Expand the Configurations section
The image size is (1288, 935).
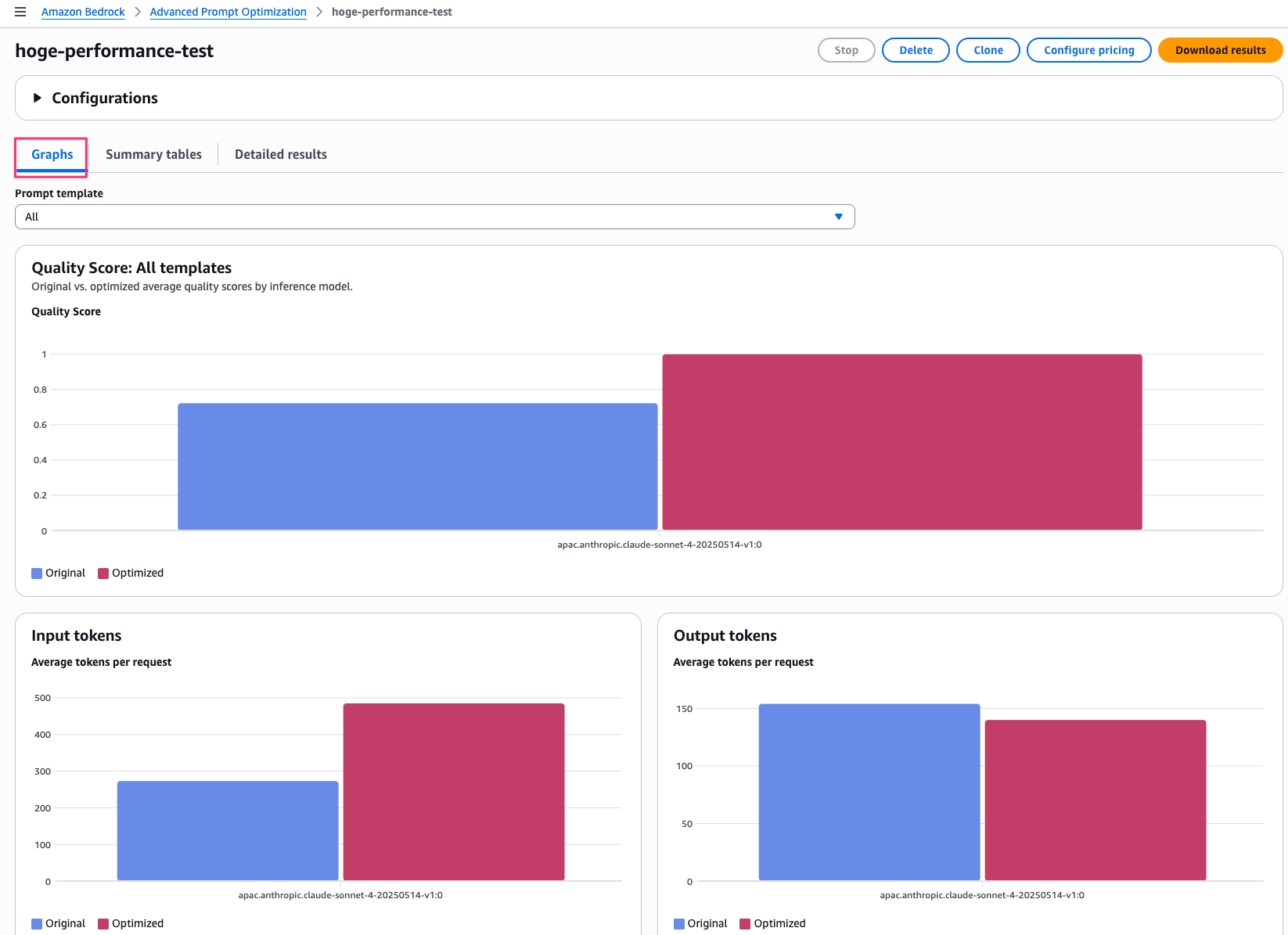(x=37, y=98)
